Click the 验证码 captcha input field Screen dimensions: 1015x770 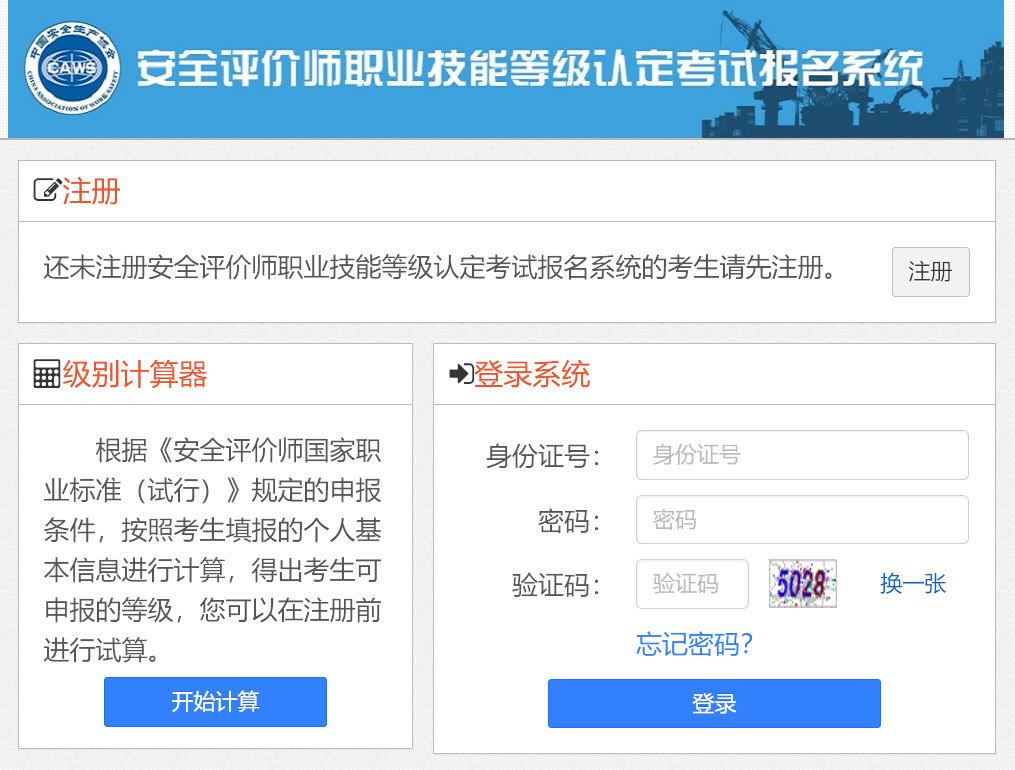tap(692, 583)
